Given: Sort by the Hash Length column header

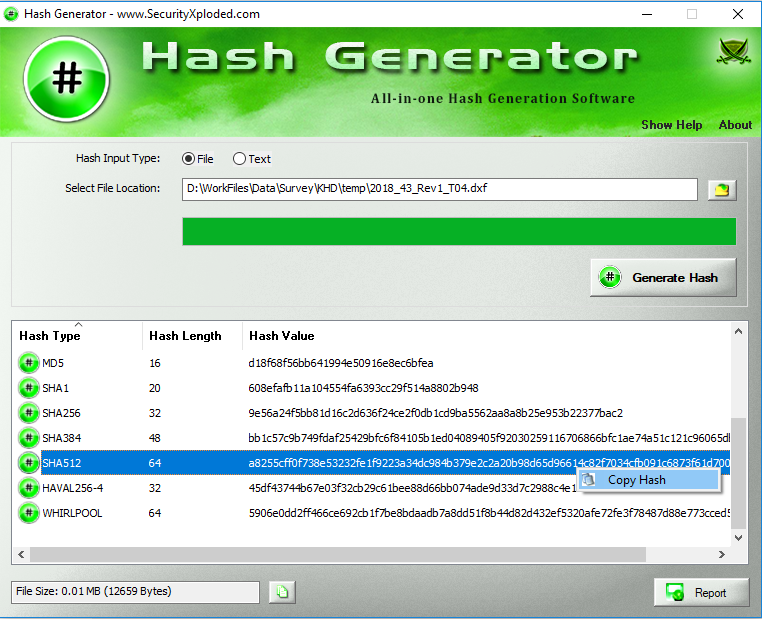Looking at the screenshot, I should pos(192,336).
